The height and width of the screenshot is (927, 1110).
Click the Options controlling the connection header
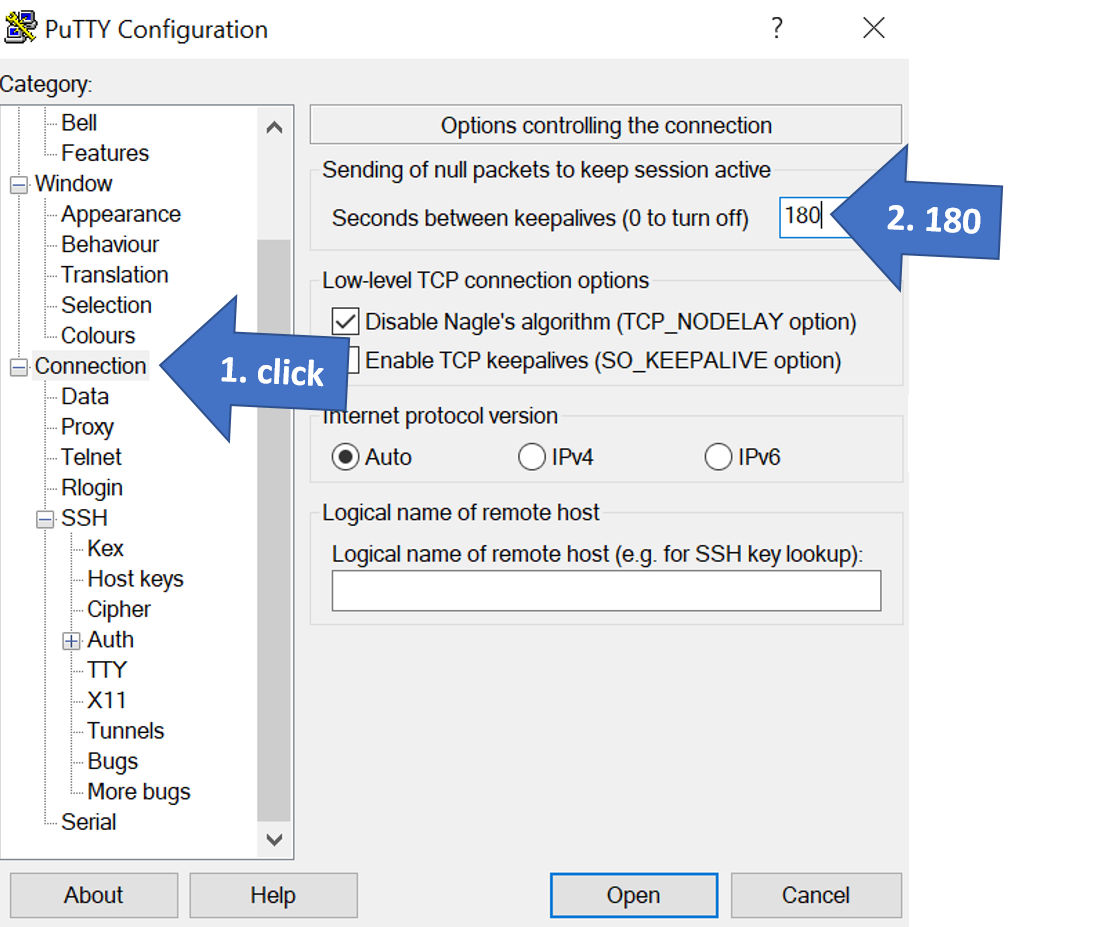606,125
